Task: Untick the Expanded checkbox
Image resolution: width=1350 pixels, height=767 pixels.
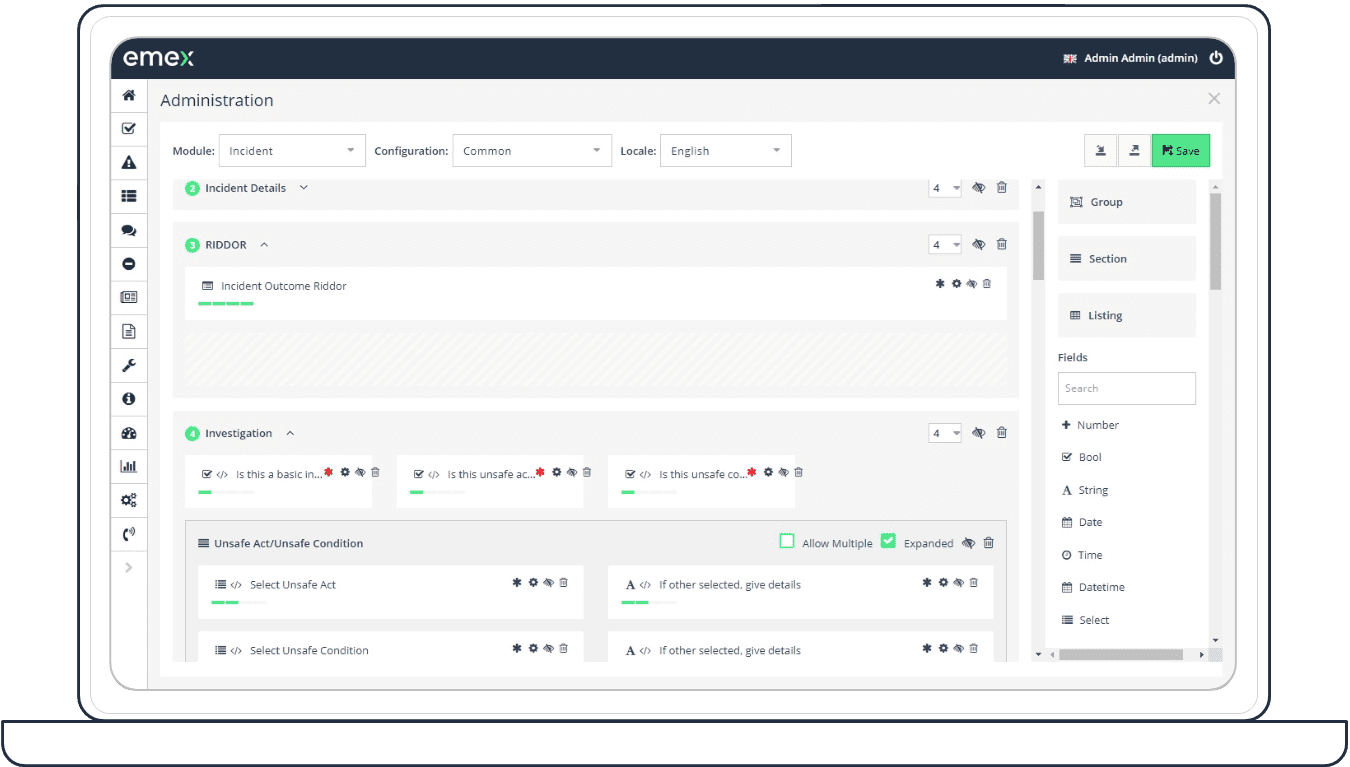Action: tap(888, 541)
